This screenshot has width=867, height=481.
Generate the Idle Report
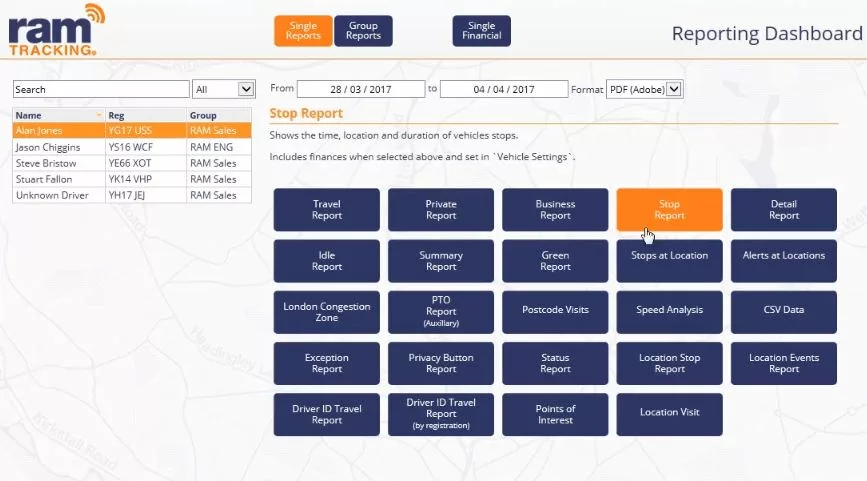(x=327, y=261)
